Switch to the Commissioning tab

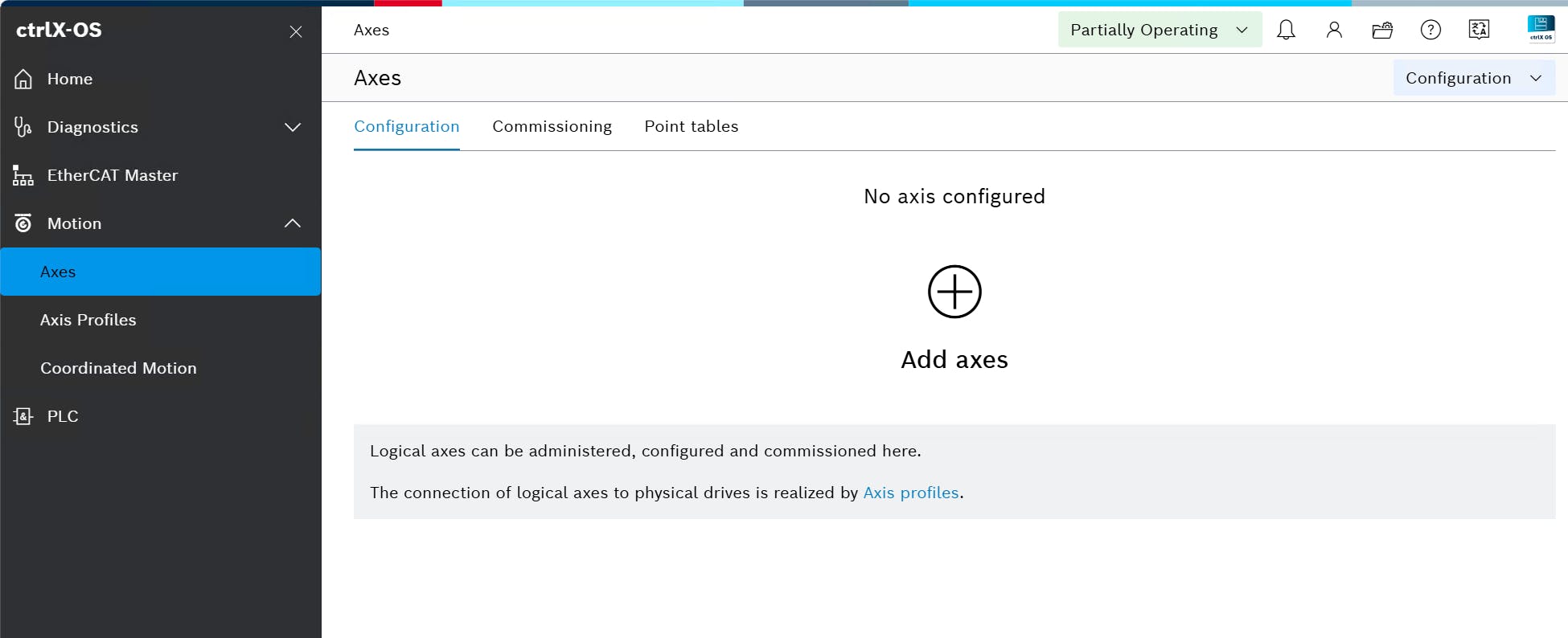(552, 126)
